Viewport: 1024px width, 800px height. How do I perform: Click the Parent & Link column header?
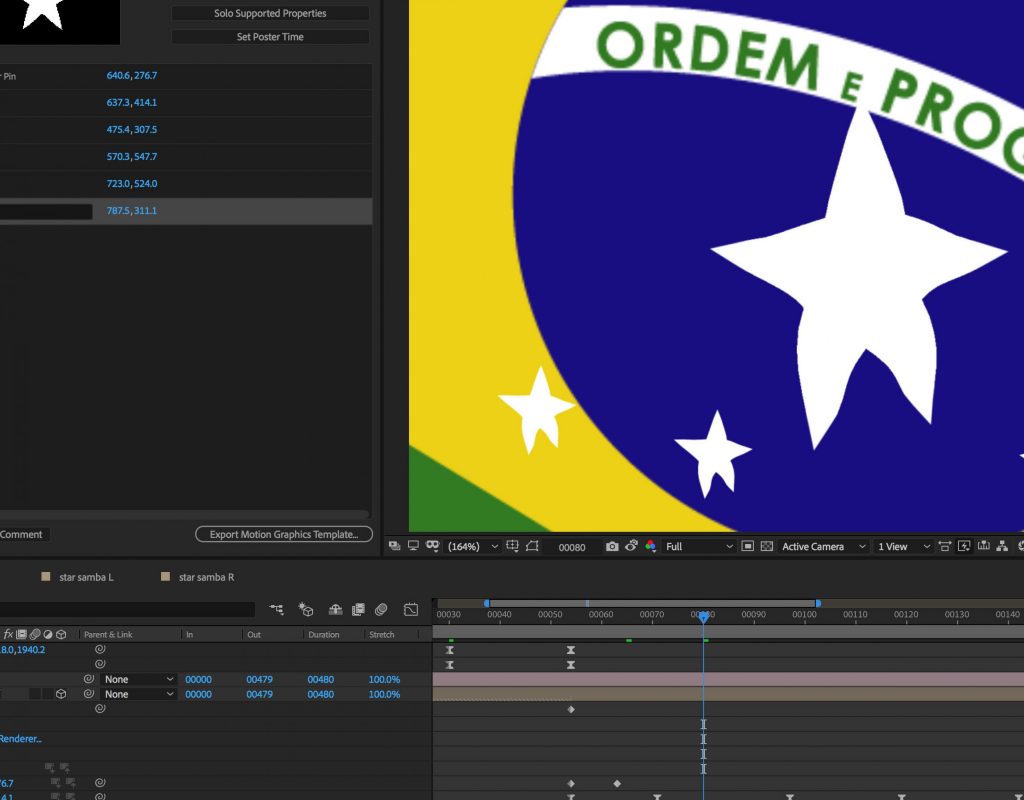pos(108,635)
